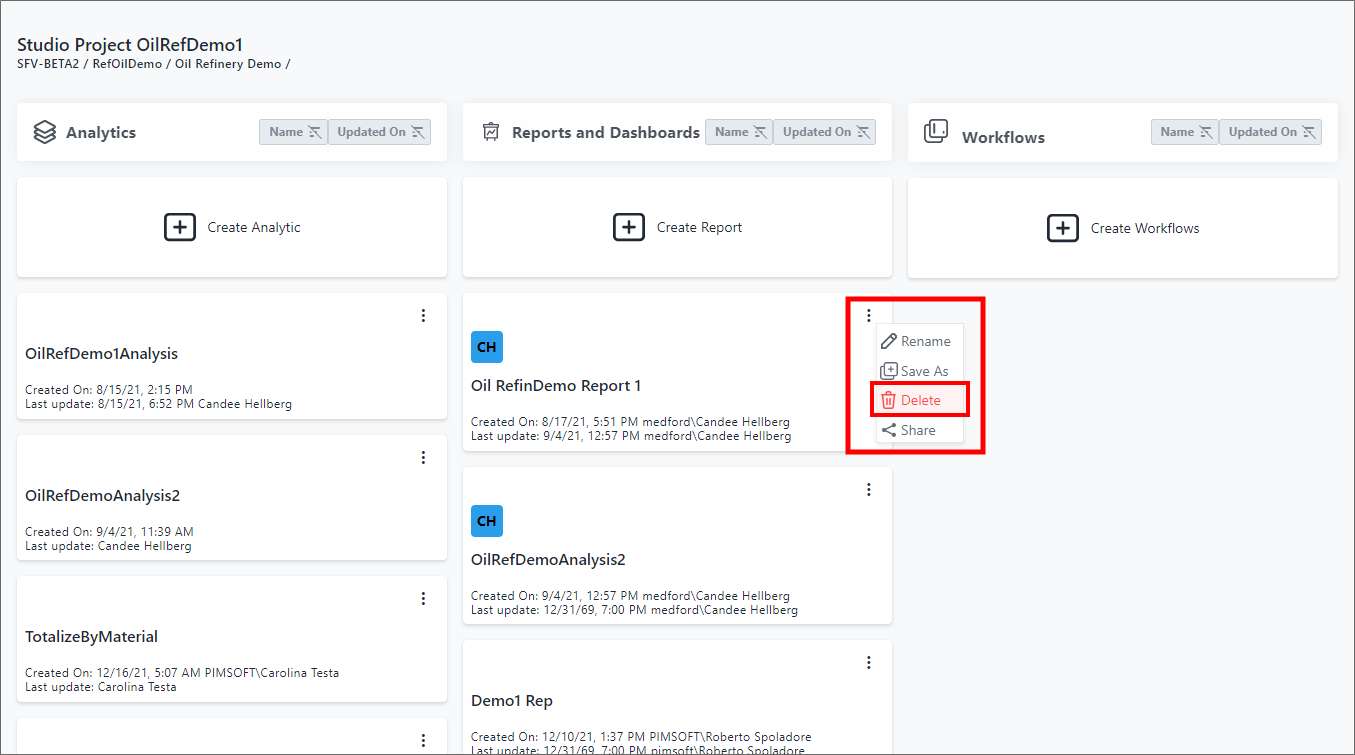Screen dimensions: 1355x755
Task: Click the Create Analytic plus icon
Action: tap(179, 228)
